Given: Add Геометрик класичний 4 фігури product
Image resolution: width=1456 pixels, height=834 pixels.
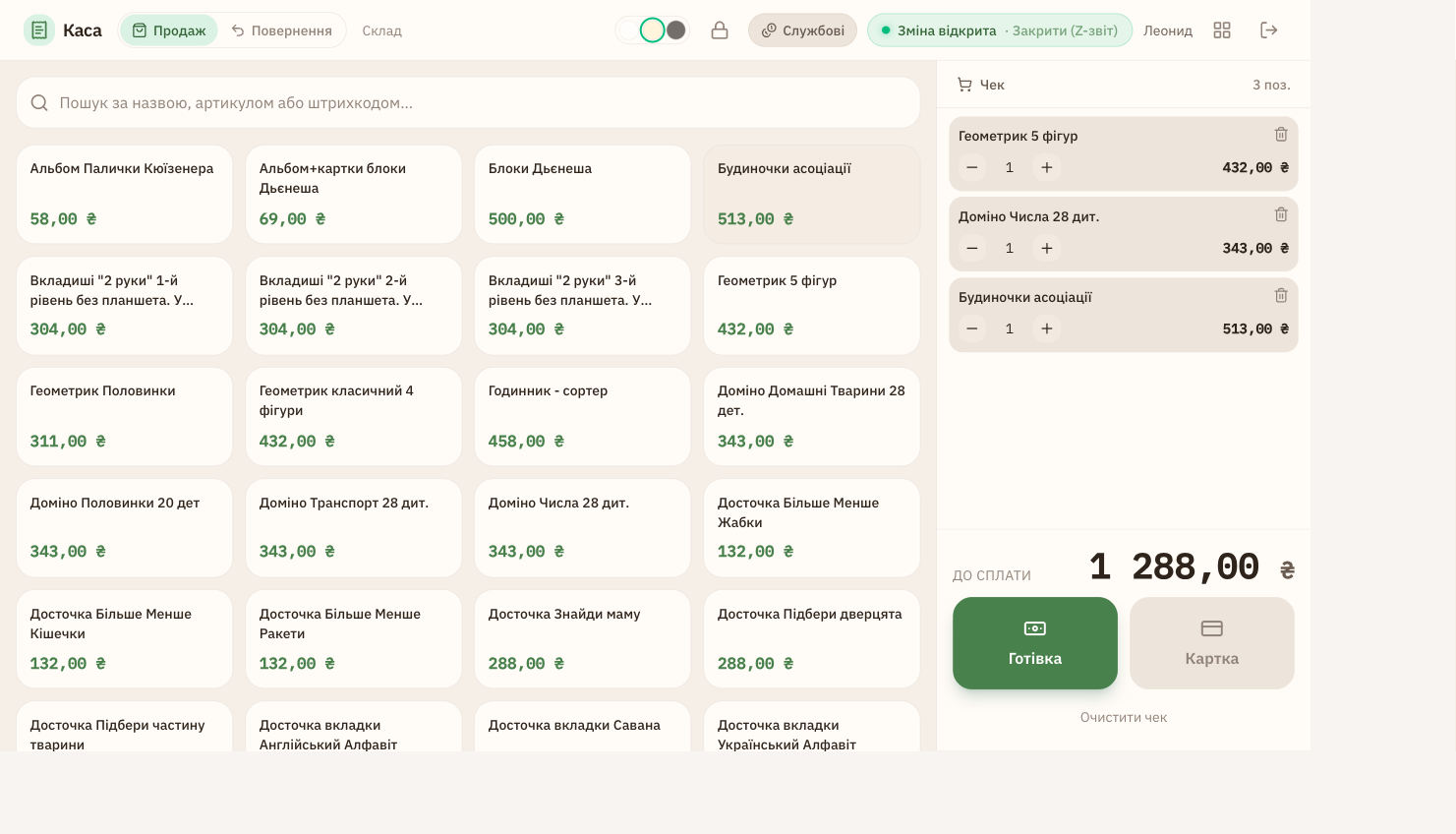Looking at the screenshot, I should coord(354,417).
